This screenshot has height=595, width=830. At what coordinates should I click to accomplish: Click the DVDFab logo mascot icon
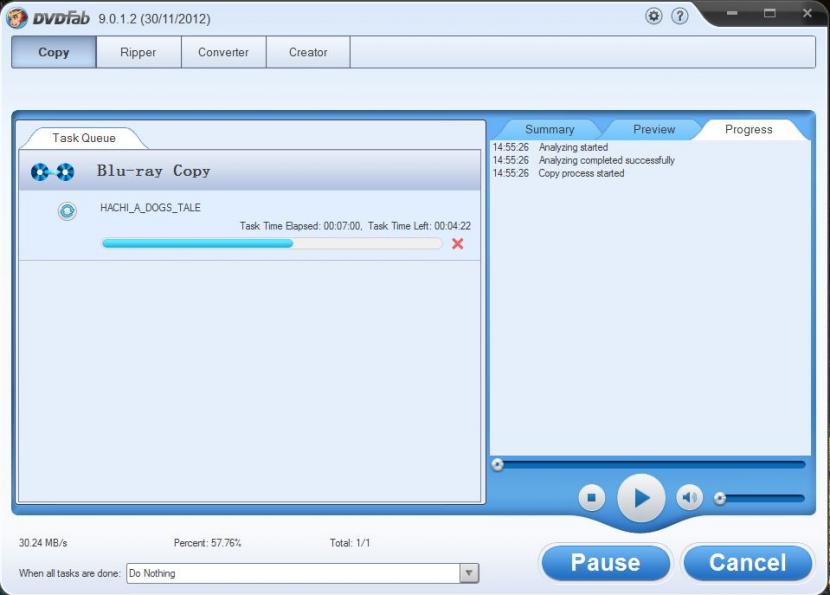click(17, 18)
